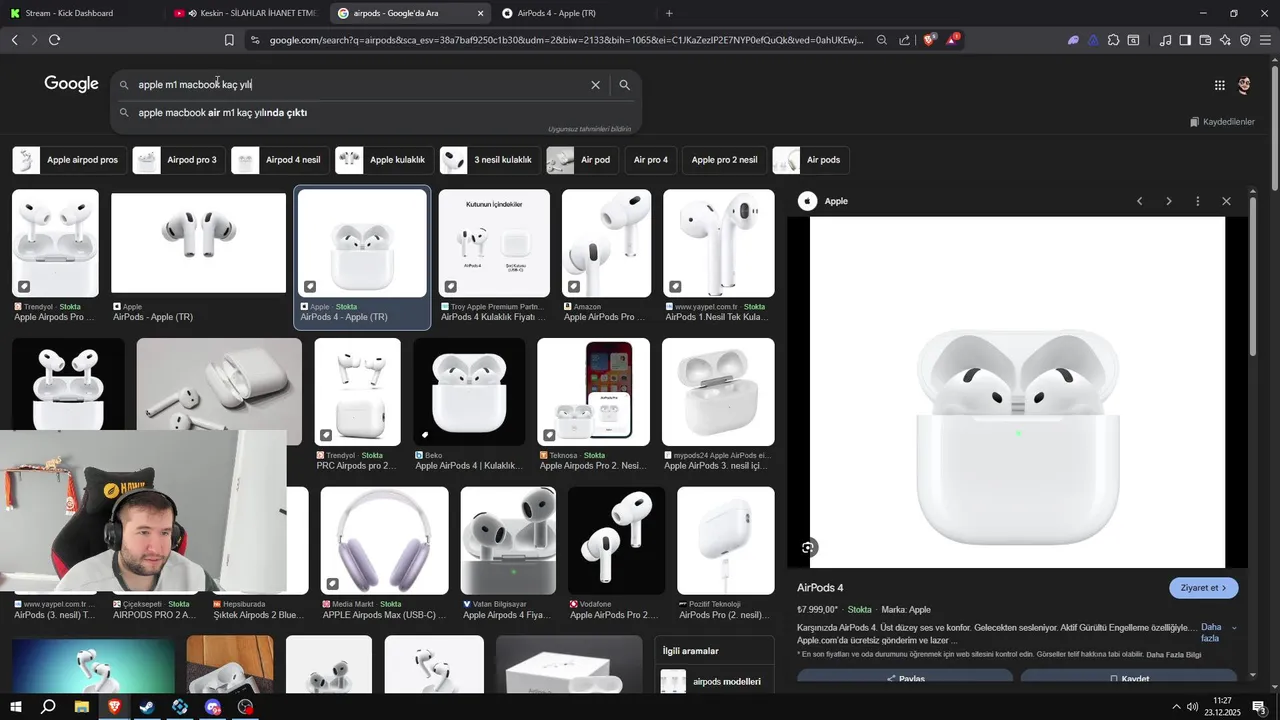This screenshot has height=720, width=1280.
Task: Select Airpod 4 nesil filter chip
Action: [279, 160]
